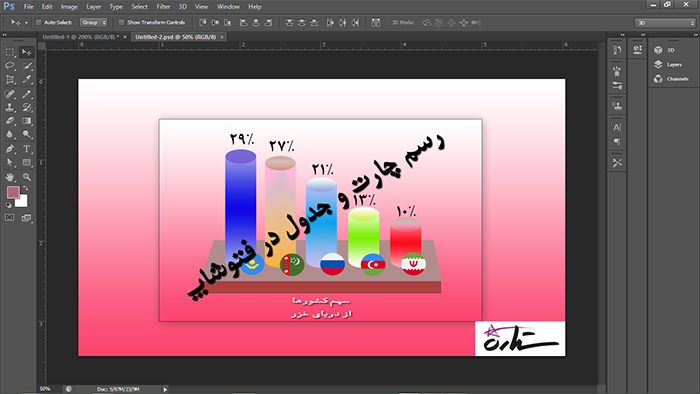This screenshot has height=394, width=700.
Task: Reset default foreground and background colors
Action: pyautogui.click(x=8, y=205)
